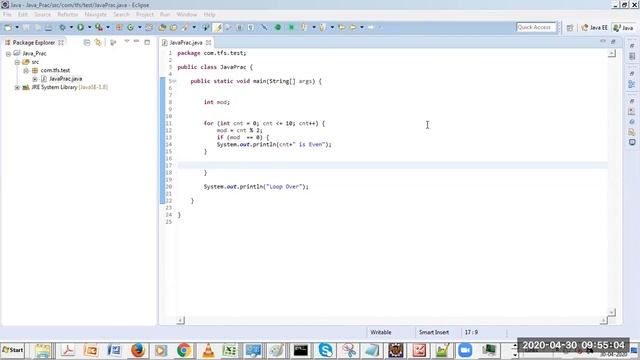This screenshot has width=640, height=360.
Task: Click editor horizontal scrollbar left arrow
Action: [180, 320]
